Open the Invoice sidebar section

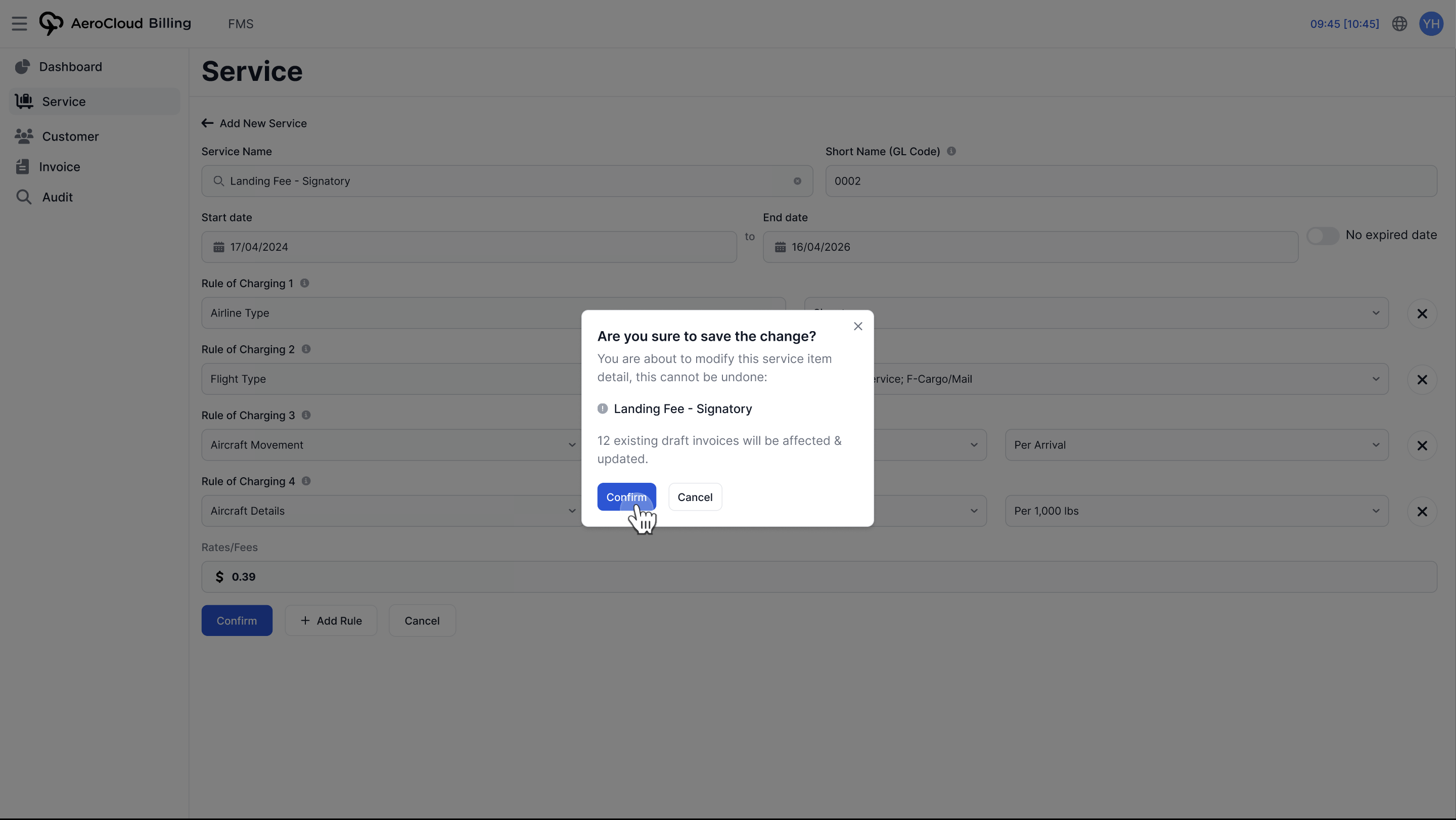(x=59, y=166)
